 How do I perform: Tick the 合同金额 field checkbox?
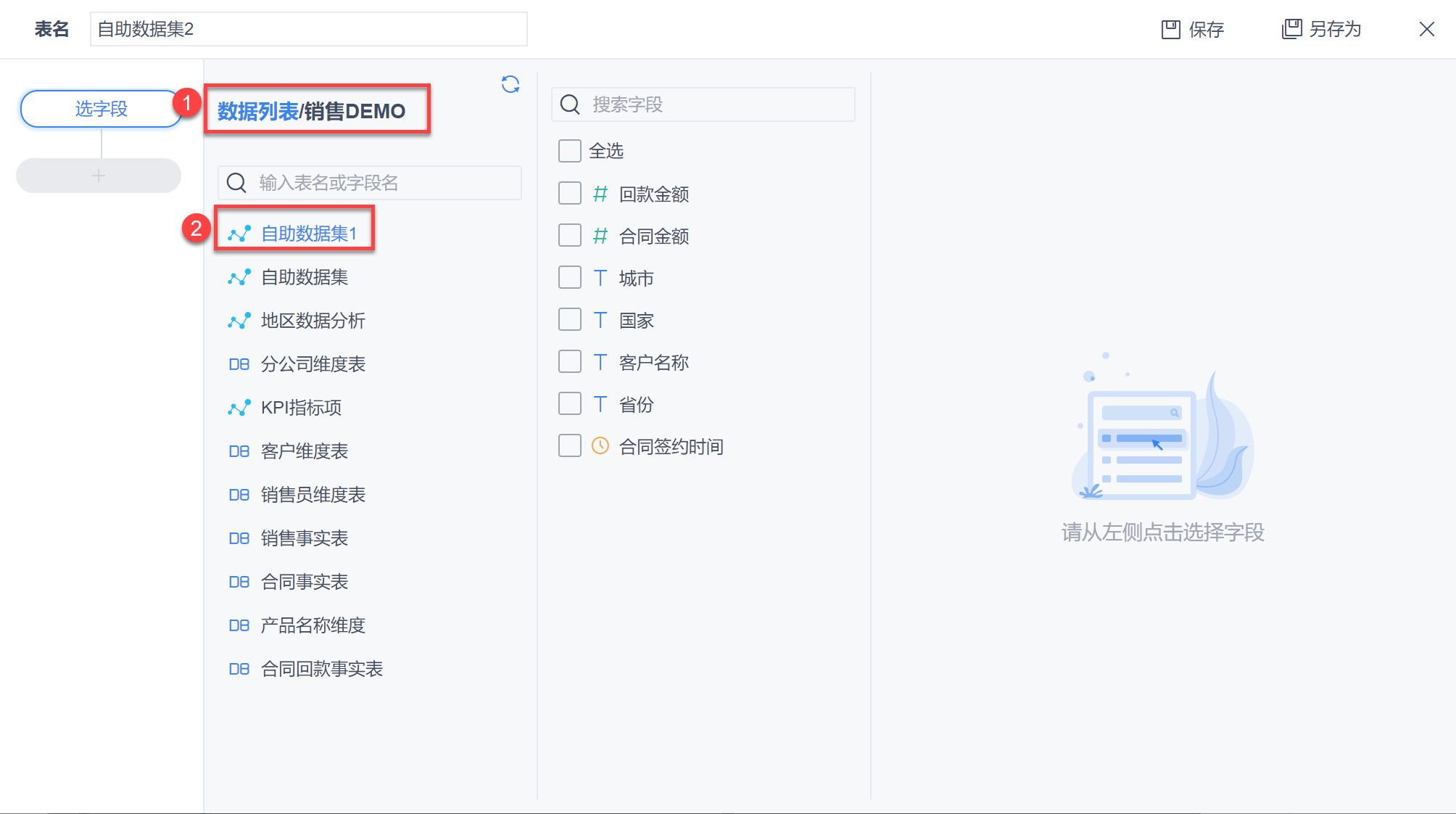click(x=570, y=236)
